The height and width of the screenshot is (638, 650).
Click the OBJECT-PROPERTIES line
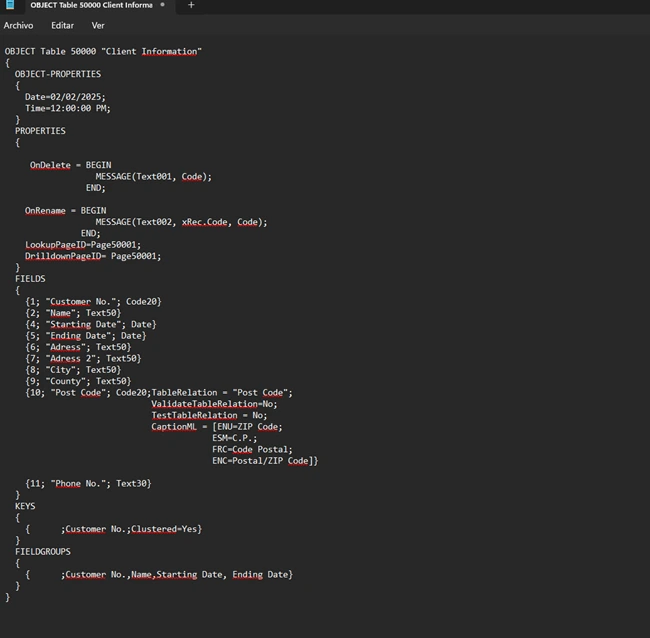tap(58, 74)
